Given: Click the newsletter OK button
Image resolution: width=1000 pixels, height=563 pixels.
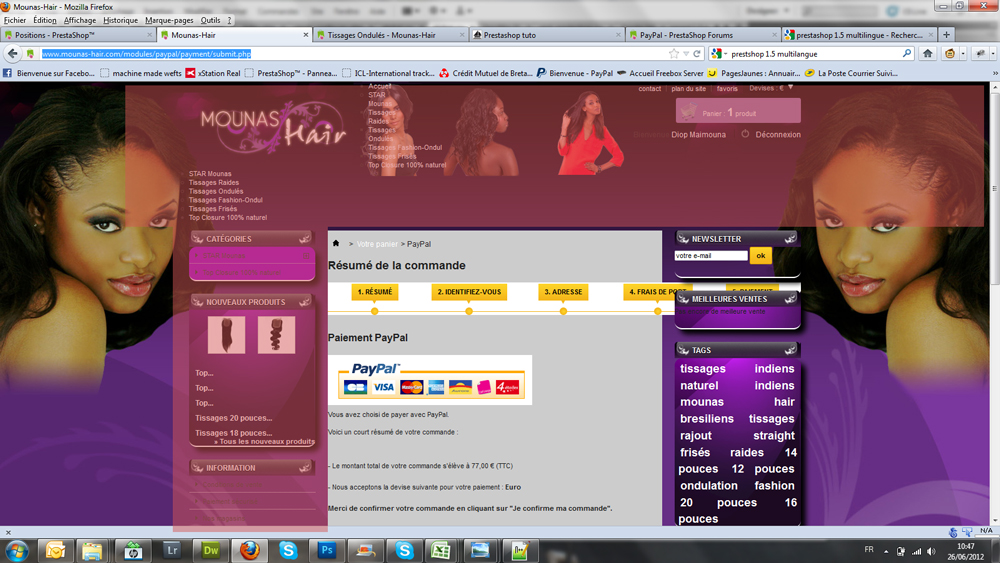Looking at the screenshot, I should (x=760, y=255).
